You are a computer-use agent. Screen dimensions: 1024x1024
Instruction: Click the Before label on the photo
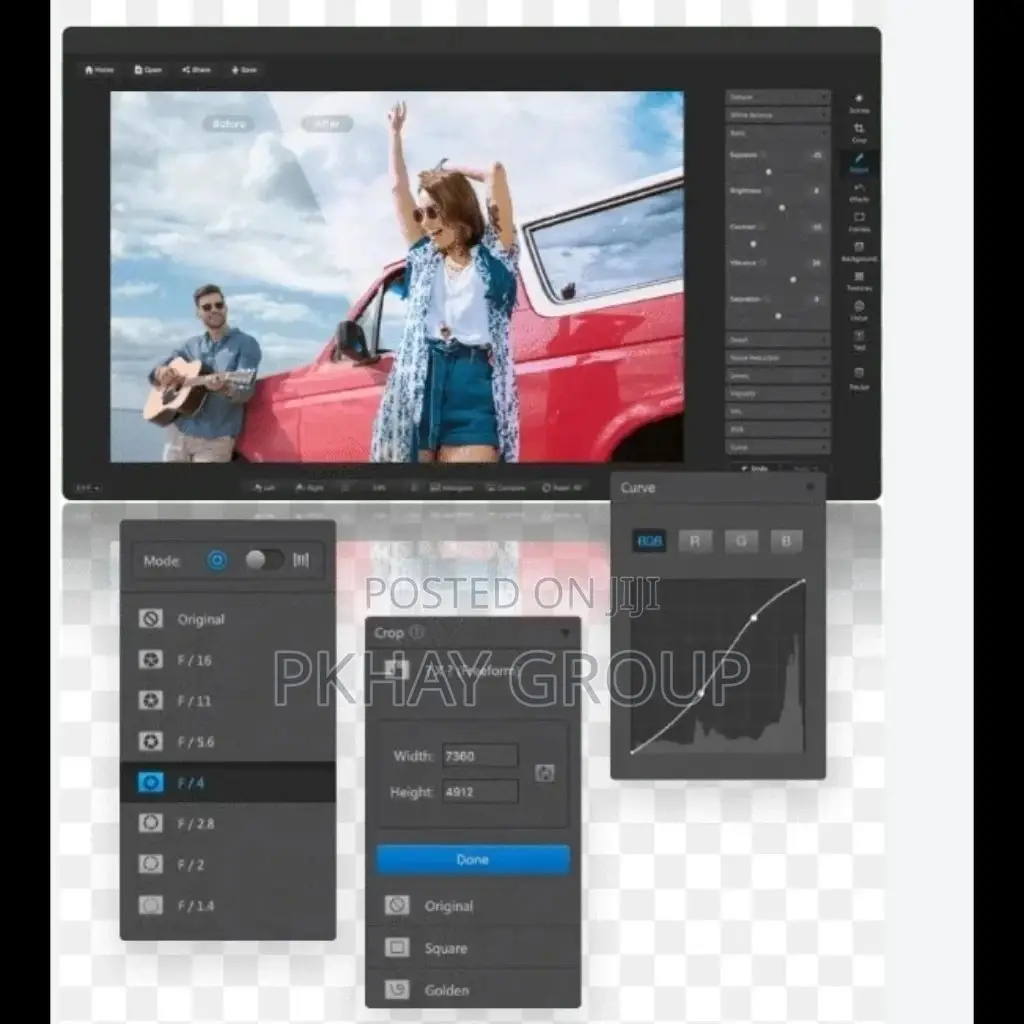(229, 123)
